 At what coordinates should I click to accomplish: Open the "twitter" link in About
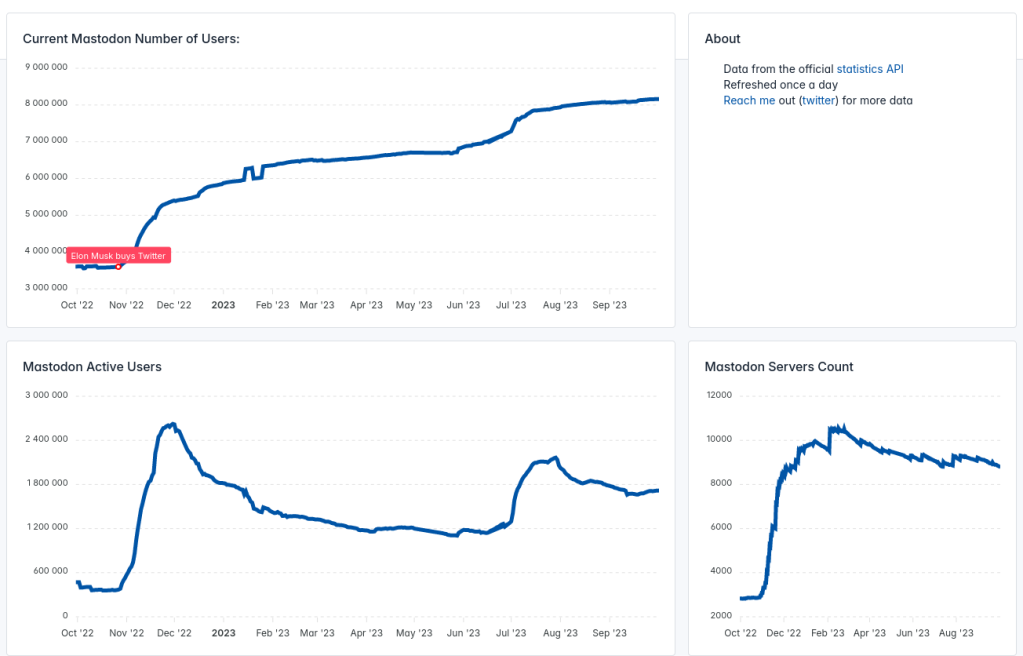click(818, 101)
